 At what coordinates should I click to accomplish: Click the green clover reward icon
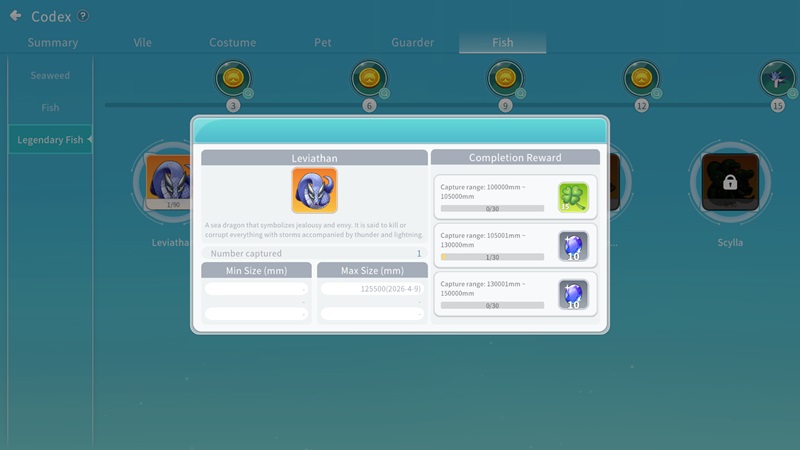[573, 197]
